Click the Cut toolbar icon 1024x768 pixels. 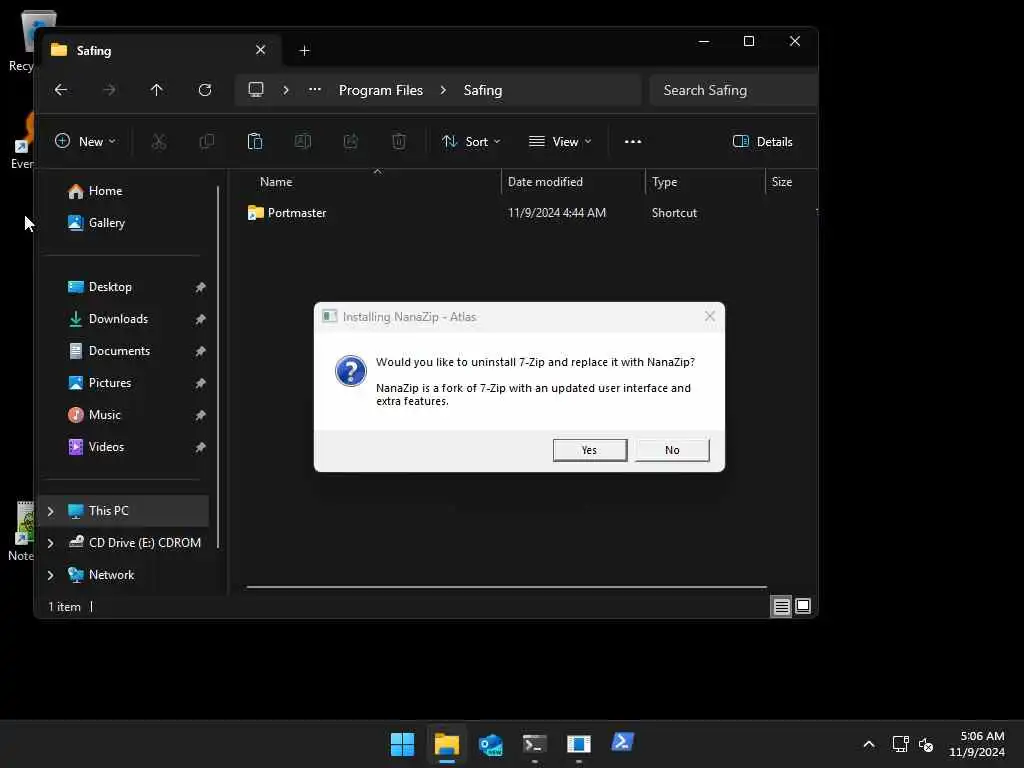[x=159, y=142]
